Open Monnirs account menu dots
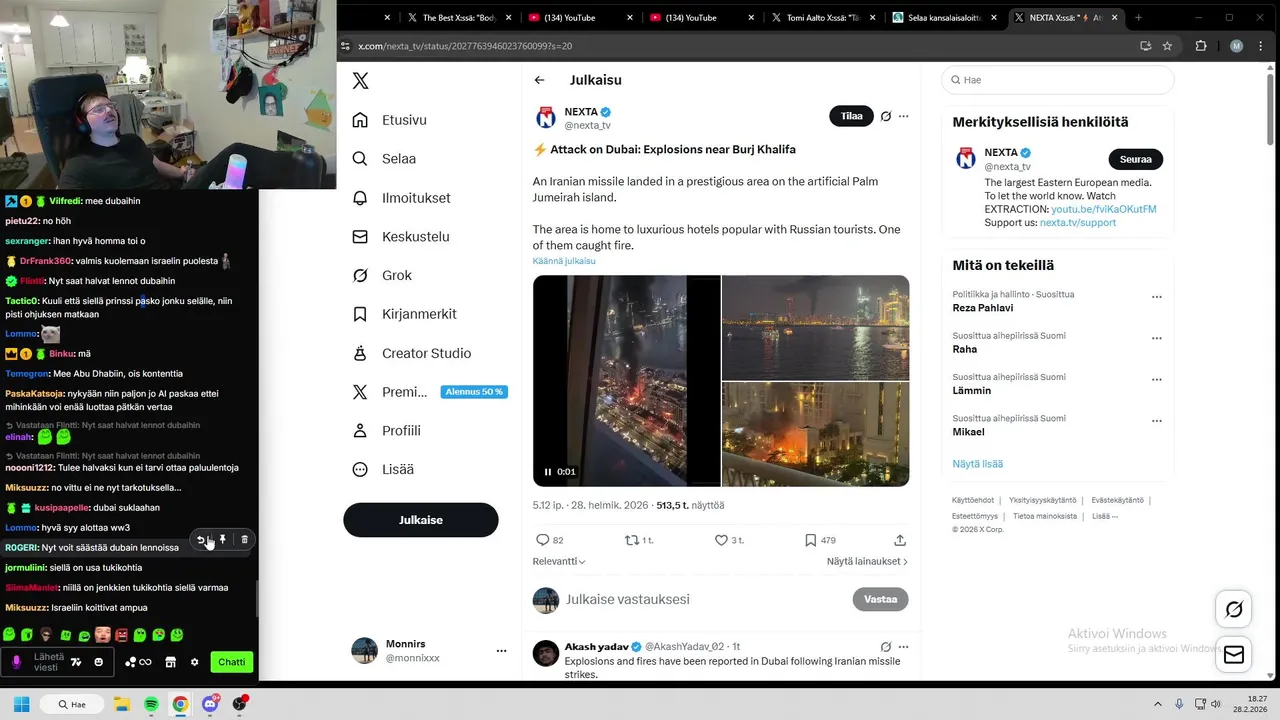Viewport: 1280px width, 720px height. (502, 651)
